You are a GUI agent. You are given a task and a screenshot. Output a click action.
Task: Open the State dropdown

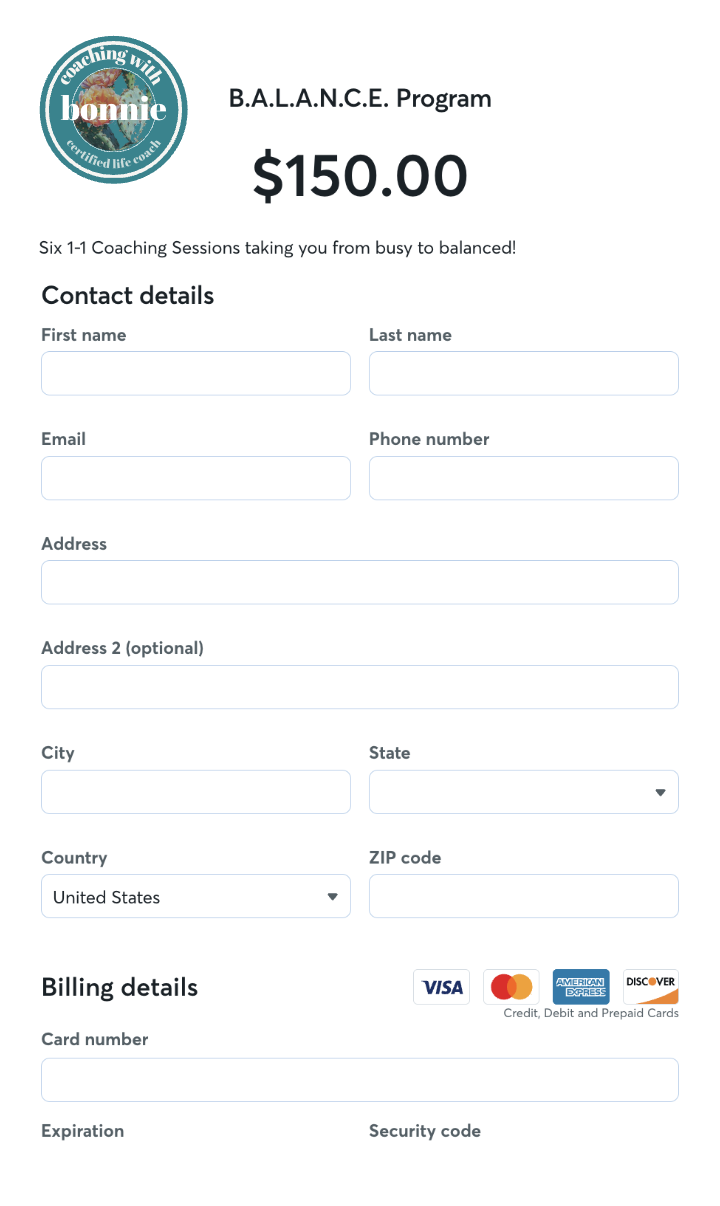pyautogui.click(x=523, y=792)
